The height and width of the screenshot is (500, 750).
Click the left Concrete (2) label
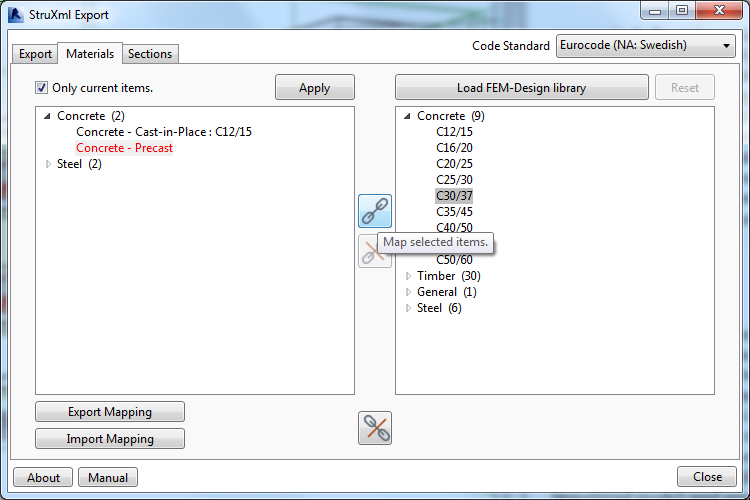coord(90,116)
